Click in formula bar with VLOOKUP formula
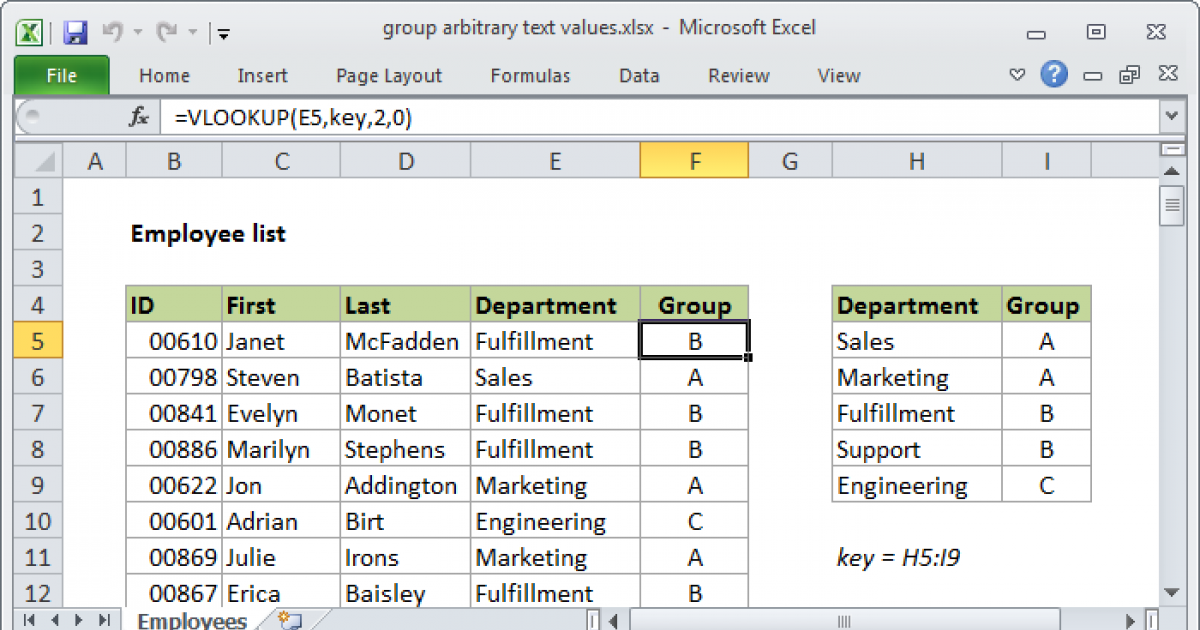This screenshot has height=630, width=1200. click(x=600, y=118)
